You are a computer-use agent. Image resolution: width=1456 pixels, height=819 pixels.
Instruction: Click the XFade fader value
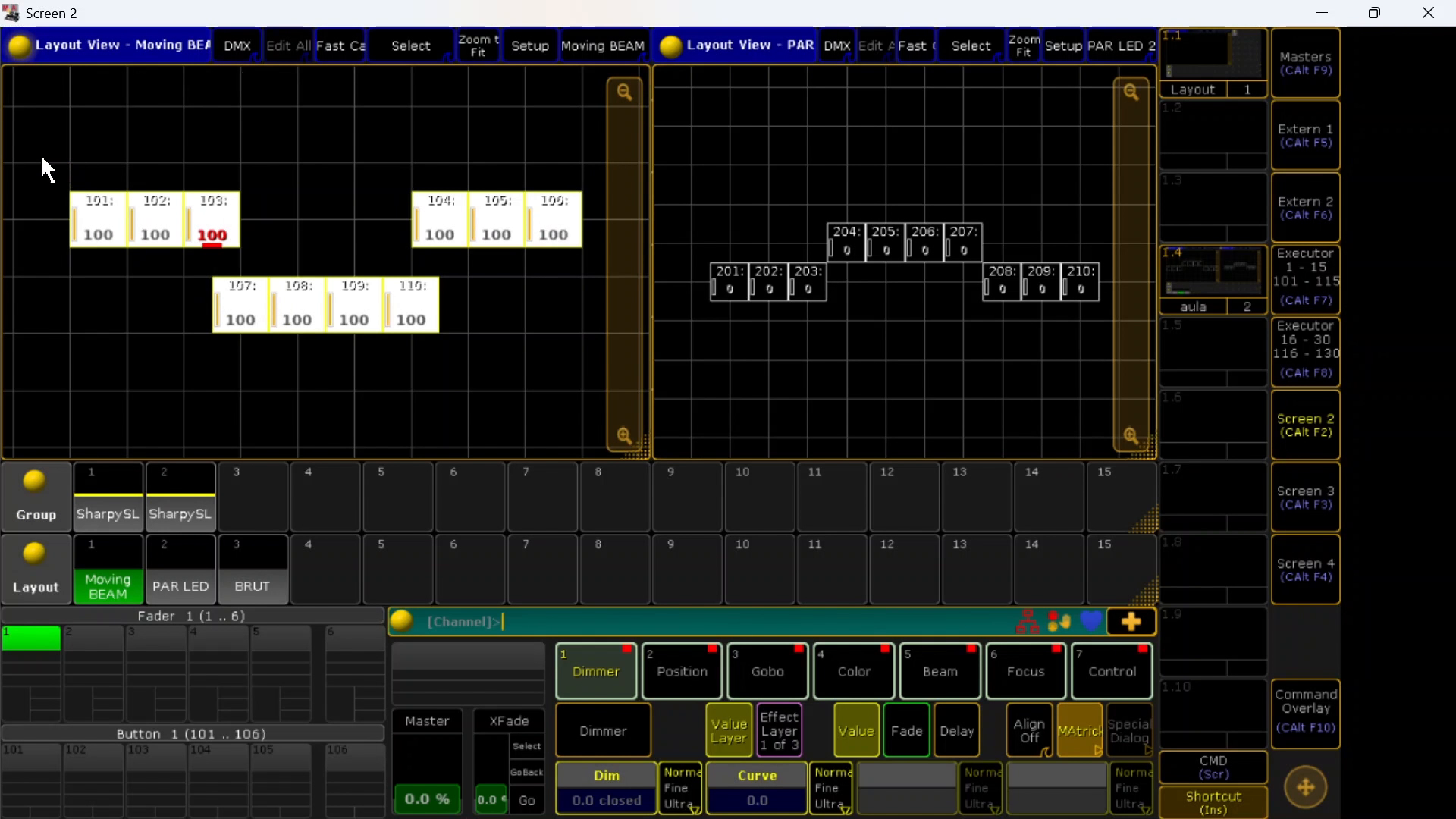(x=491, y=799)
